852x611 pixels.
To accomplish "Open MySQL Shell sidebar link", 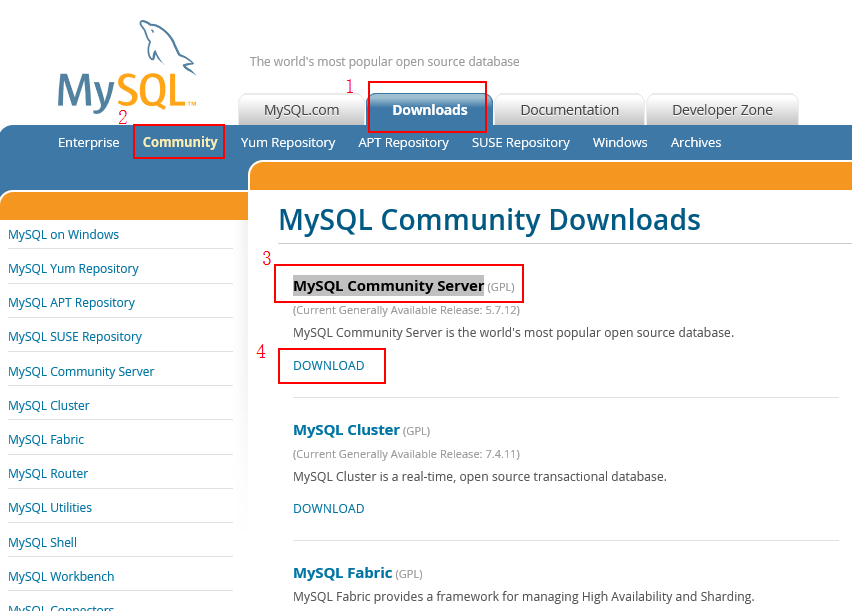I will click(42, 543).
